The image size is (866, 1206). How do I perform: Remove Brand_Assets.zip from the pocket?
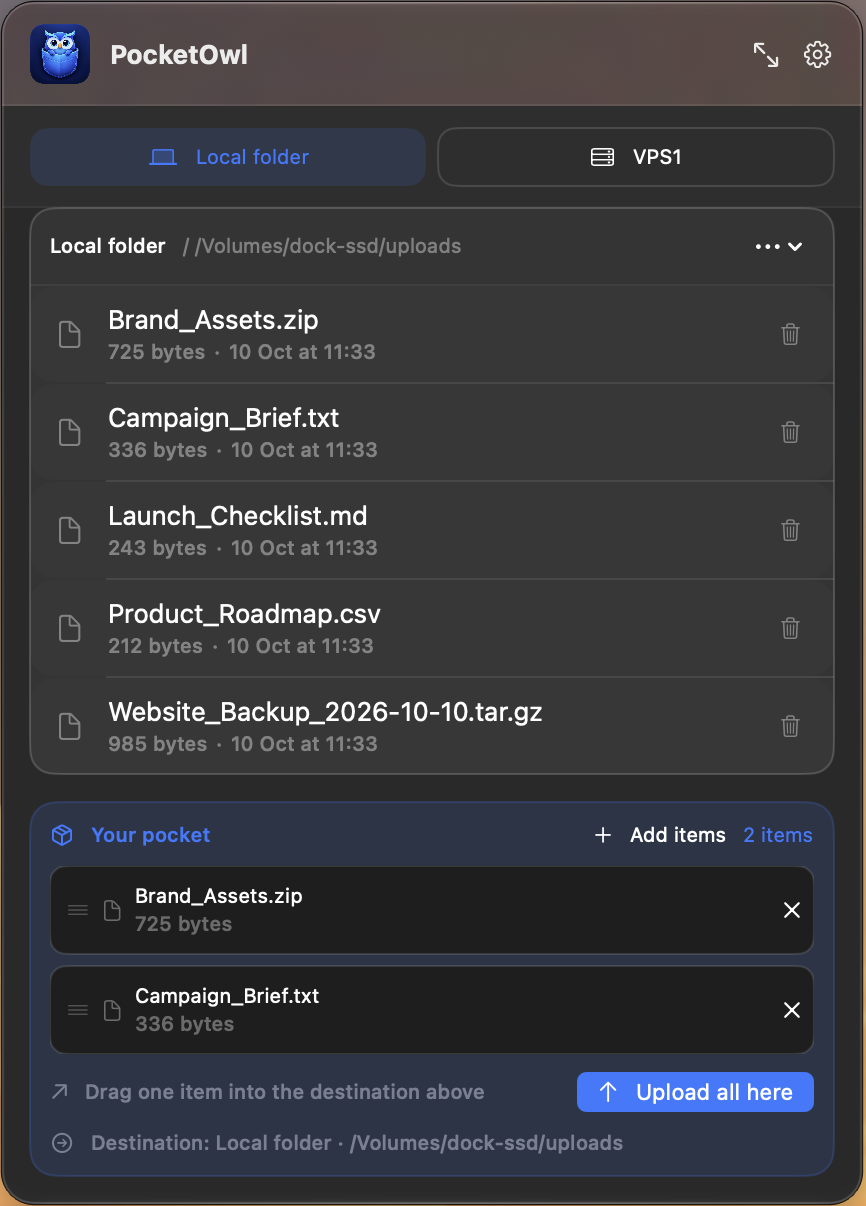[792, 910]
